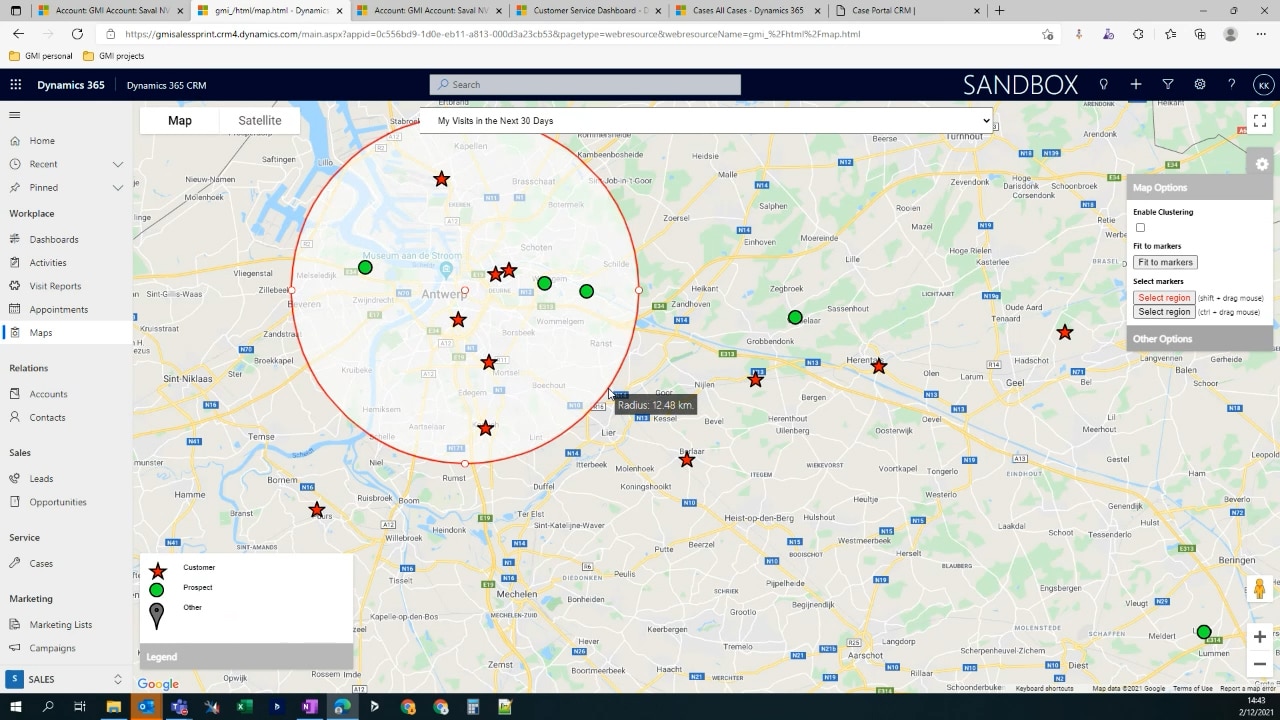Switch to the Map view tab

click(180, 121)
